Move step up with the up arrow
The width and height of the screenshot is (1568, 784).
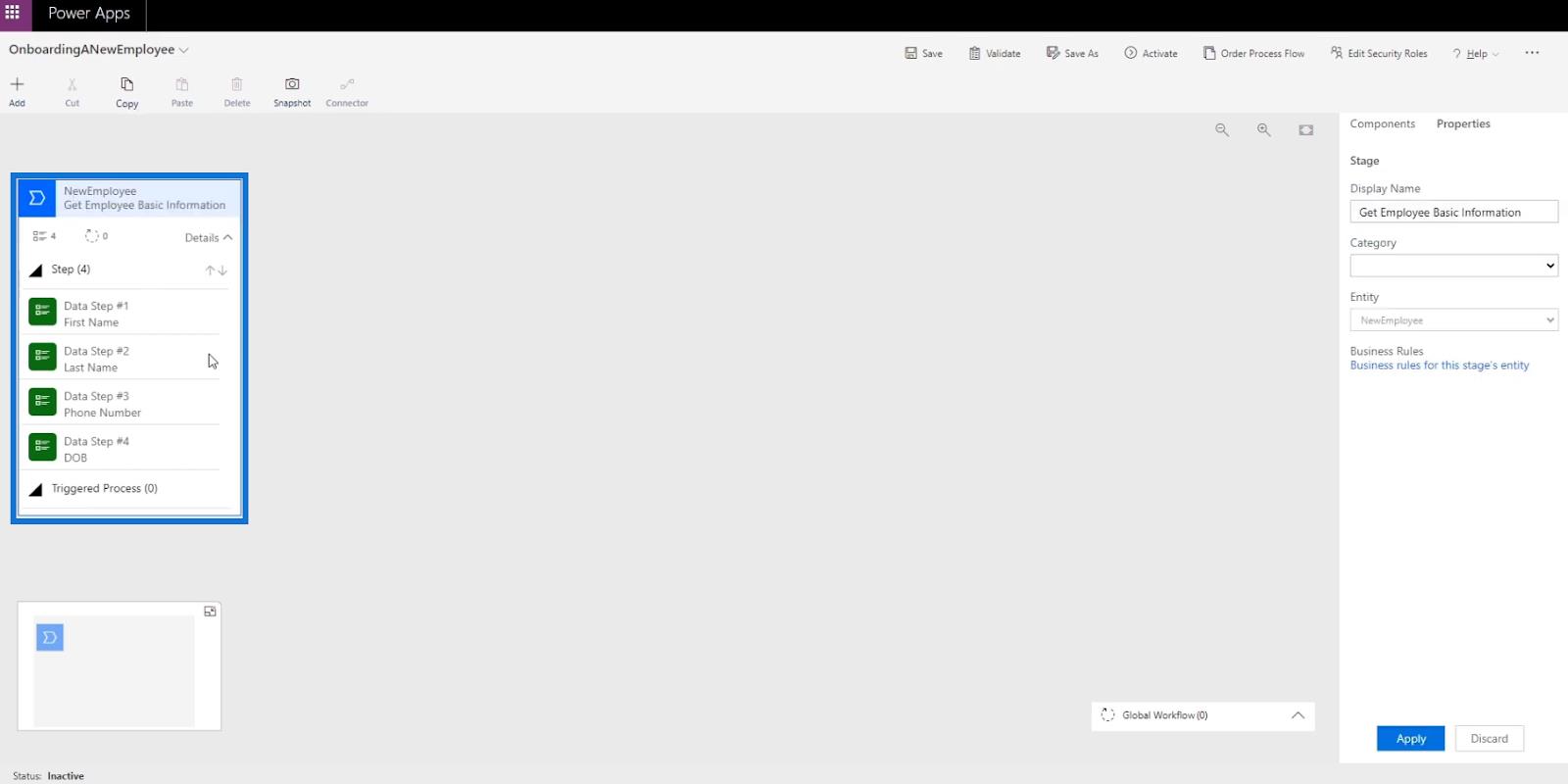[x=210, y=270]
